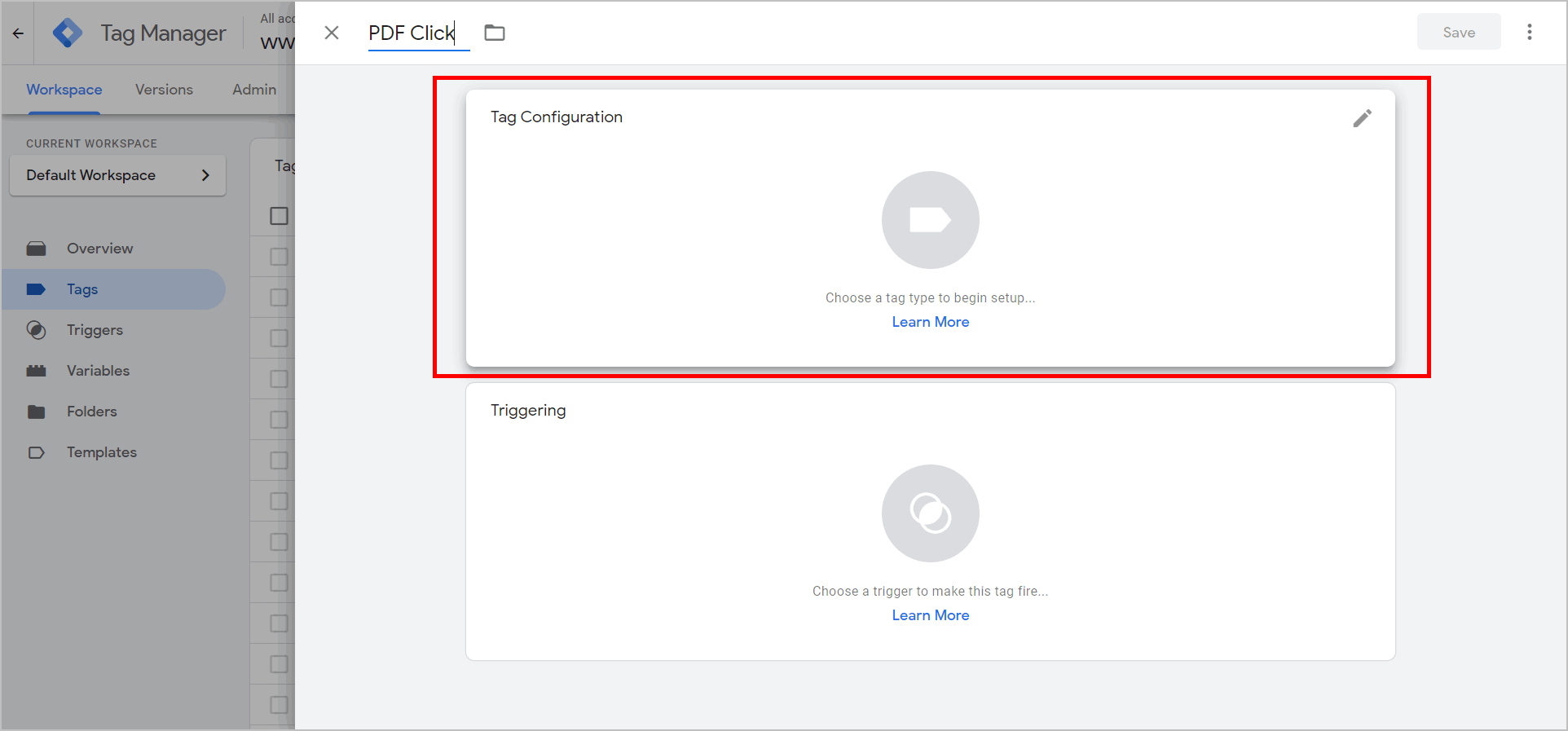
Task: Open Templates in the sidebar
Action: [114, 452]
